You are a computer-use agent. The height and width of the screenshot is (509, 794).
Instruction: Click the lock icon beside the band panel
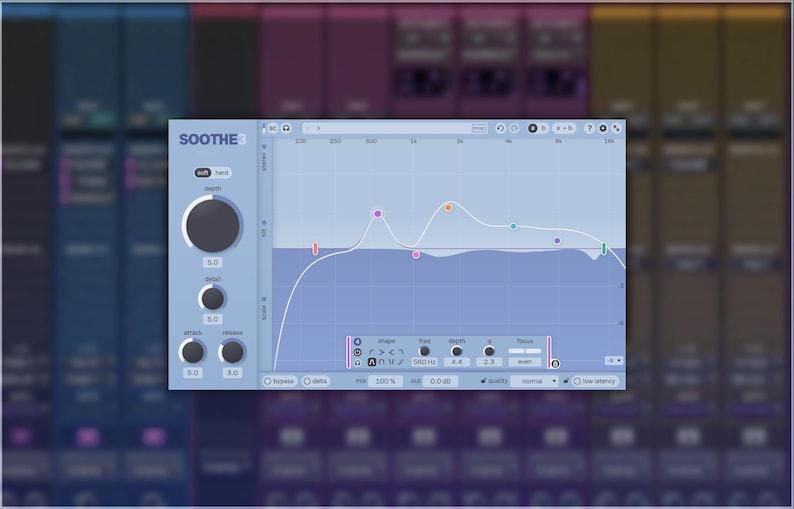(555, 364)
